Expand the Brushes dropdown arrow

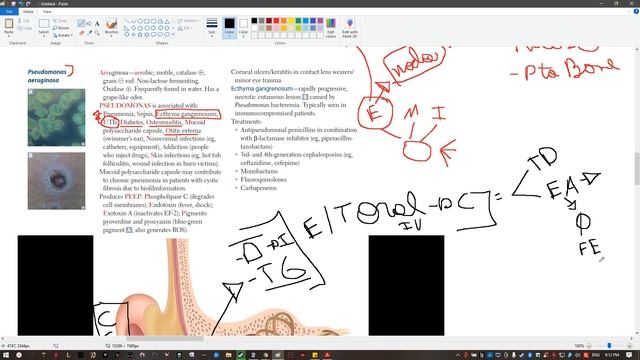coord(111,36)
